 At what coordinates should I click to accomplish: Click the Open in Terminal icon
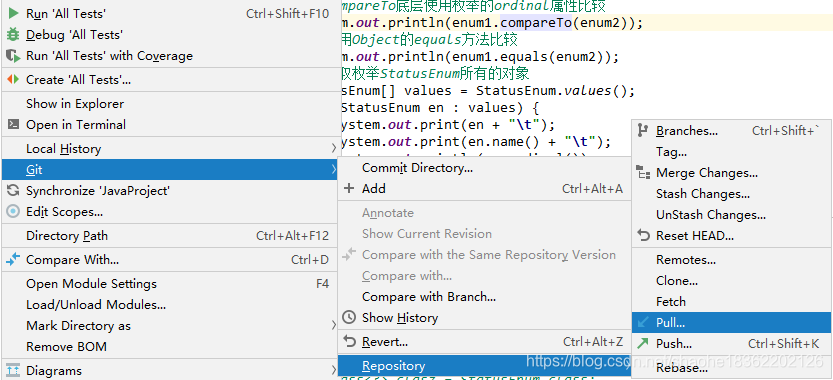click(13, 125)
